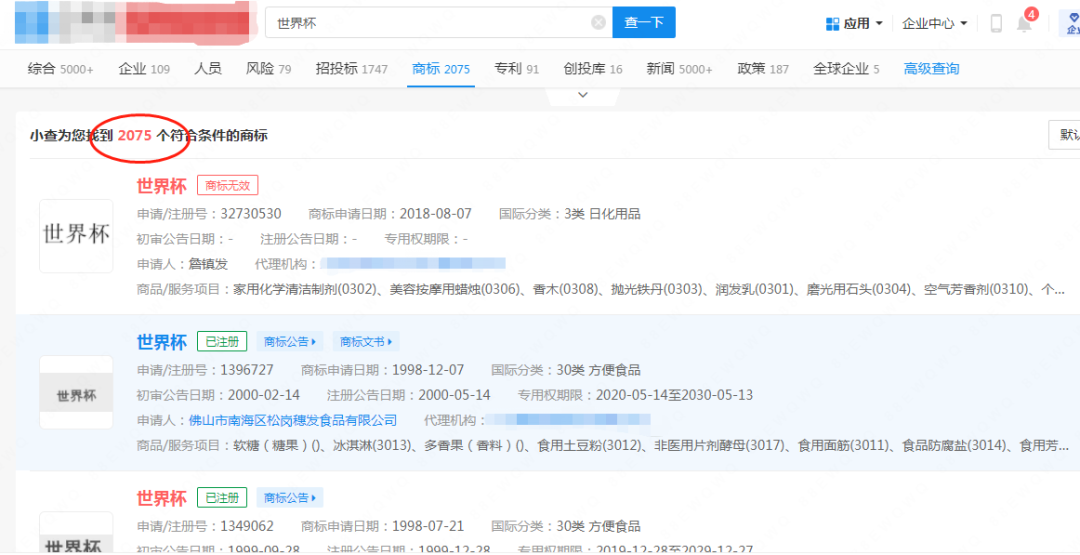
Task: Click 已注册 tag on trademark 1349062
Action: [x=222, y=498]
